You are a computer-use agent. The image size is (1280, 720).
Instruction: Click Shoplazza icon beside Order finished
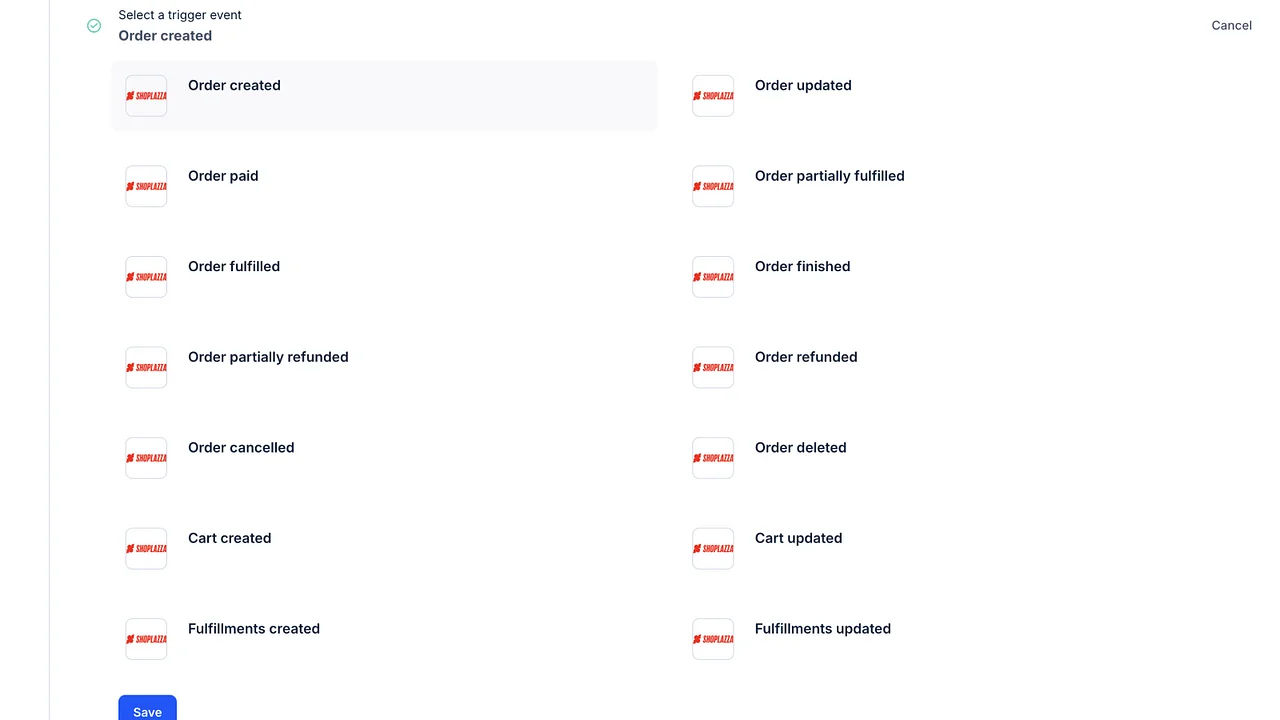coord(713,277)
